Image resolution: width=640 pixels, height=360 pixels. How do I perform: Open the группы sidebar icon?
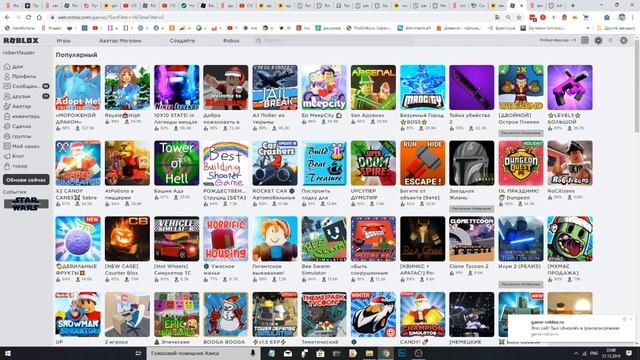[x=7, y=136]
